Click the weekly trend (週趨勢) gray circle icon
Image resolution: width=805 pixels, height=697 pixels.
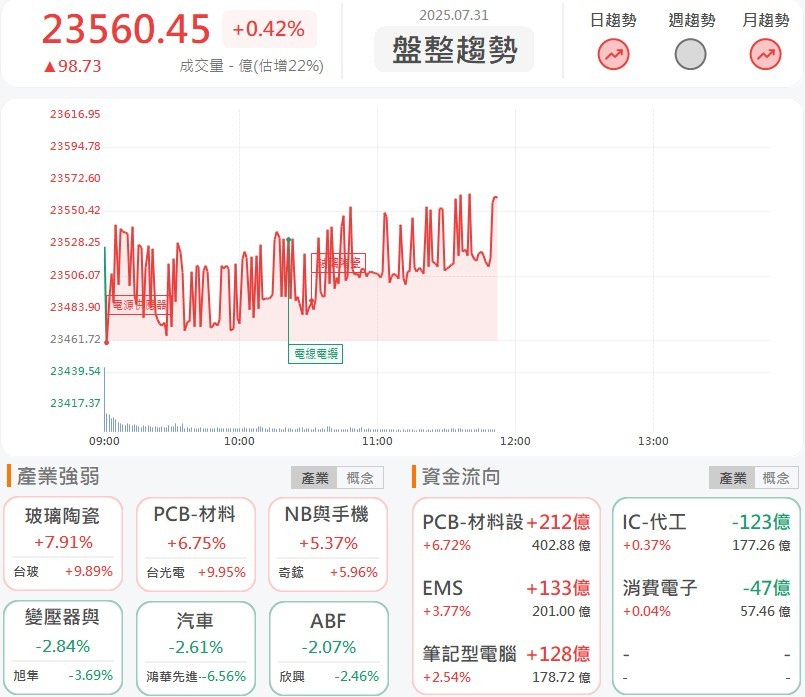(690, 54)
